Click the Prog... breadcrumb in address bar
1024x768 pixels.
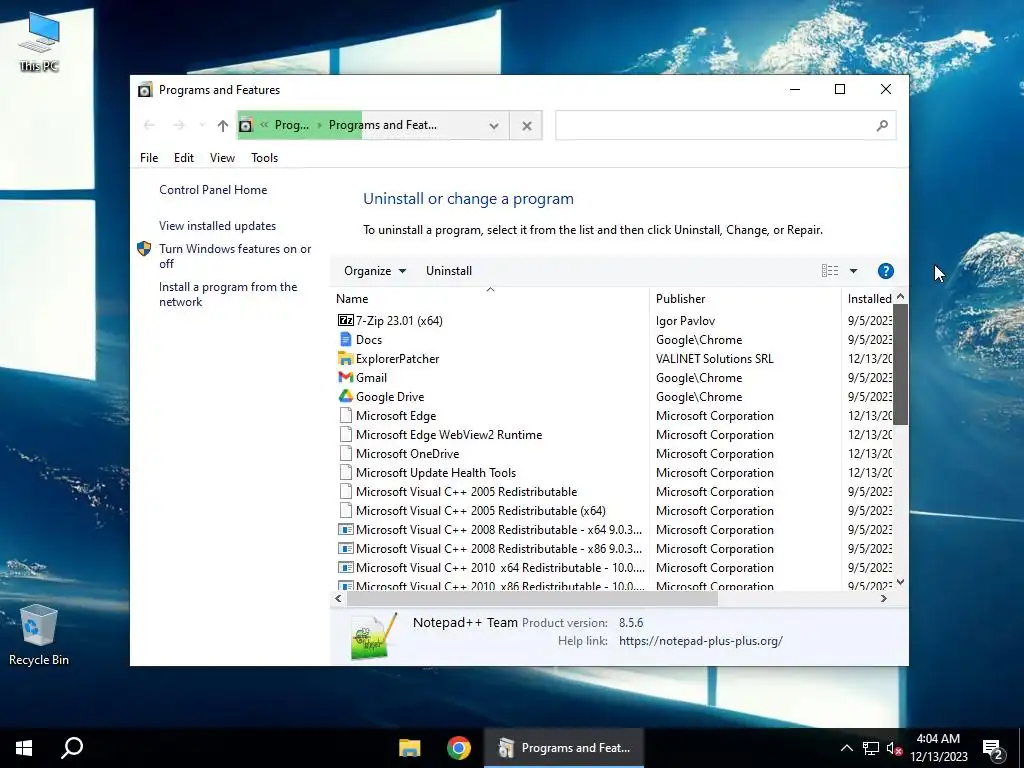click(x=291, y=125)
